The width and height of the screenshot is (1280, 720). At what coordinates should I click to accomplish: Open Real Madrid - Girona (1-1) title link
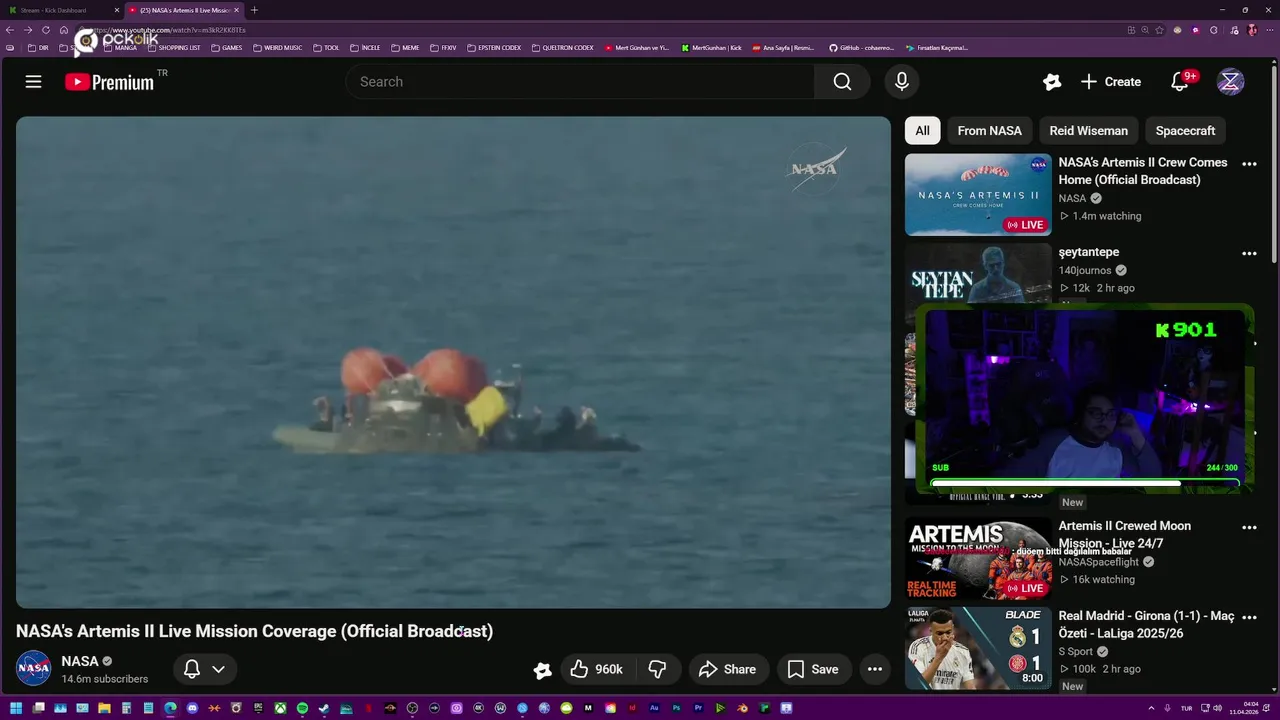1147,625
